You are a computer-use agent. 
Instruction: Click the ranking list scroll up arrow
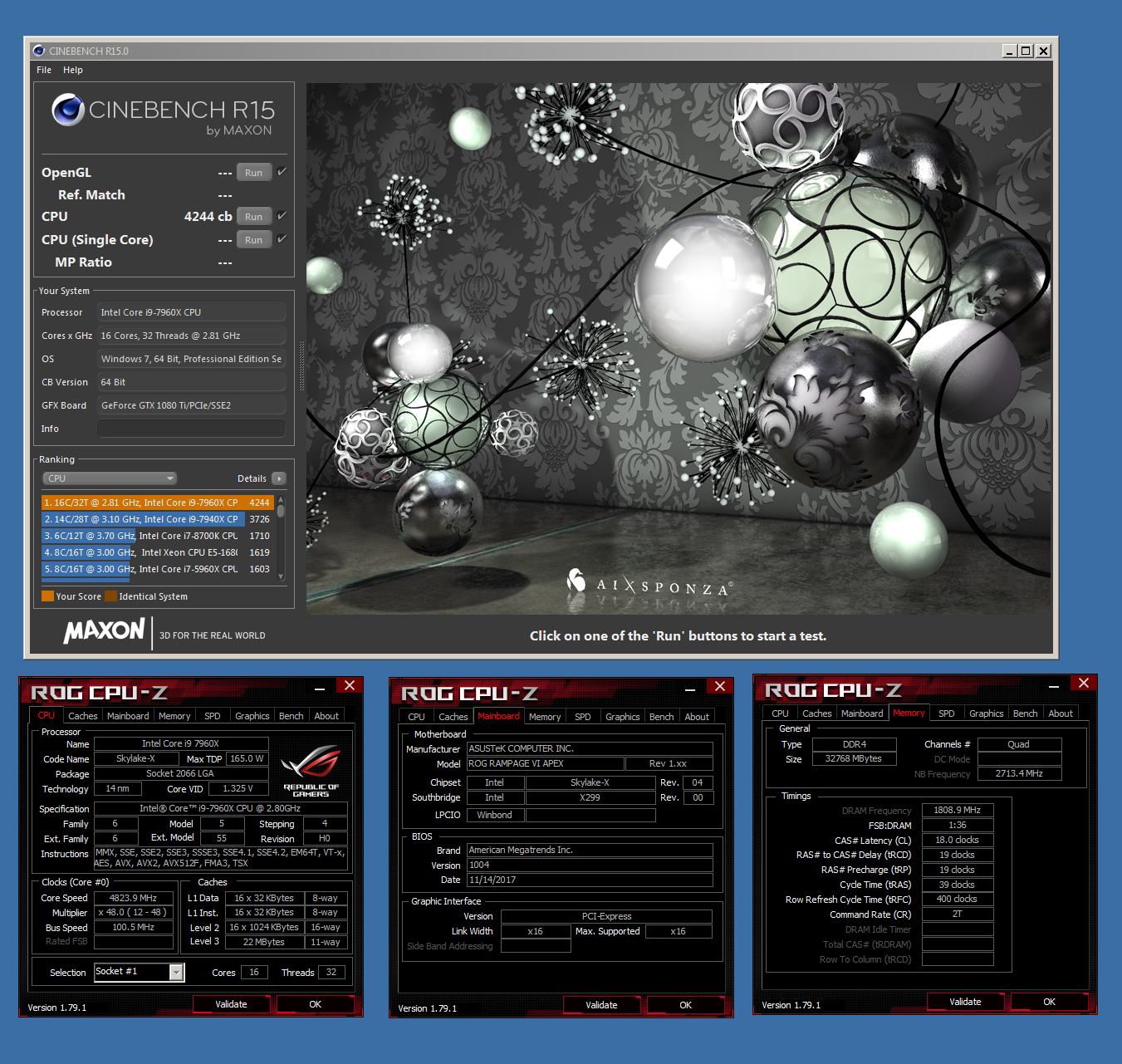click(x=281, y=499)
